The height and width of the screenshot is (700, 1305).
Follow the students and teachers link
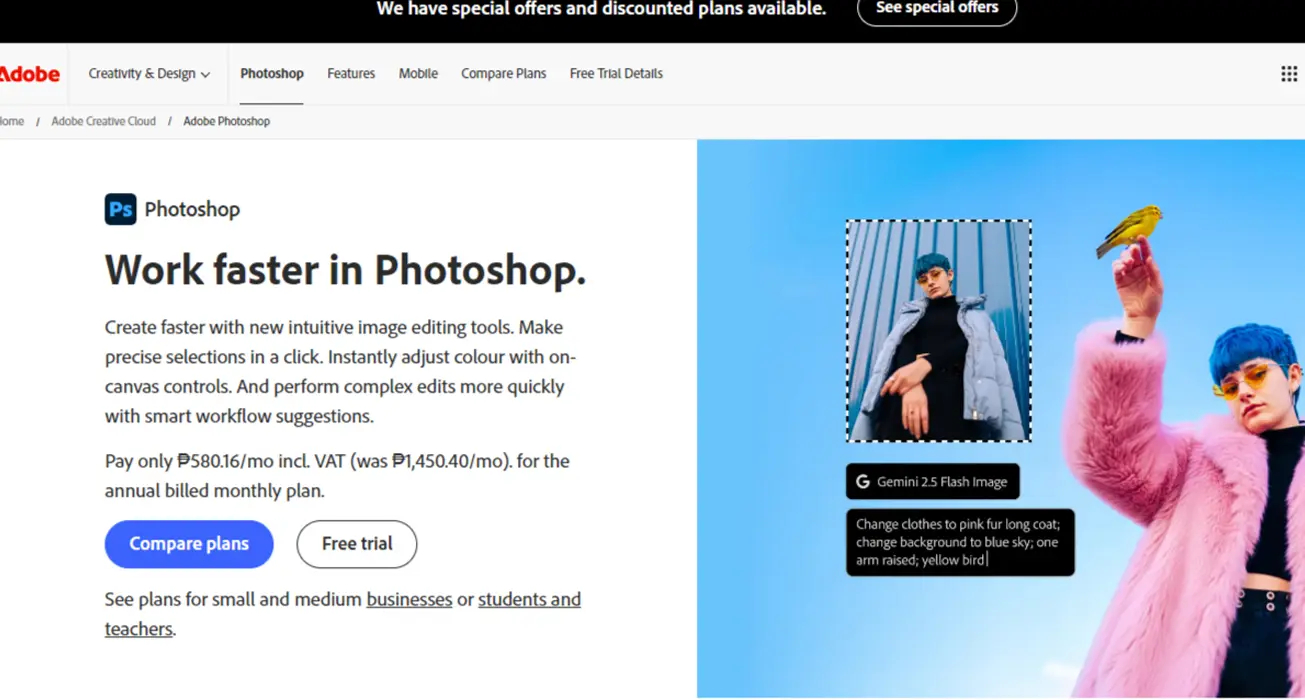(529, 599)
